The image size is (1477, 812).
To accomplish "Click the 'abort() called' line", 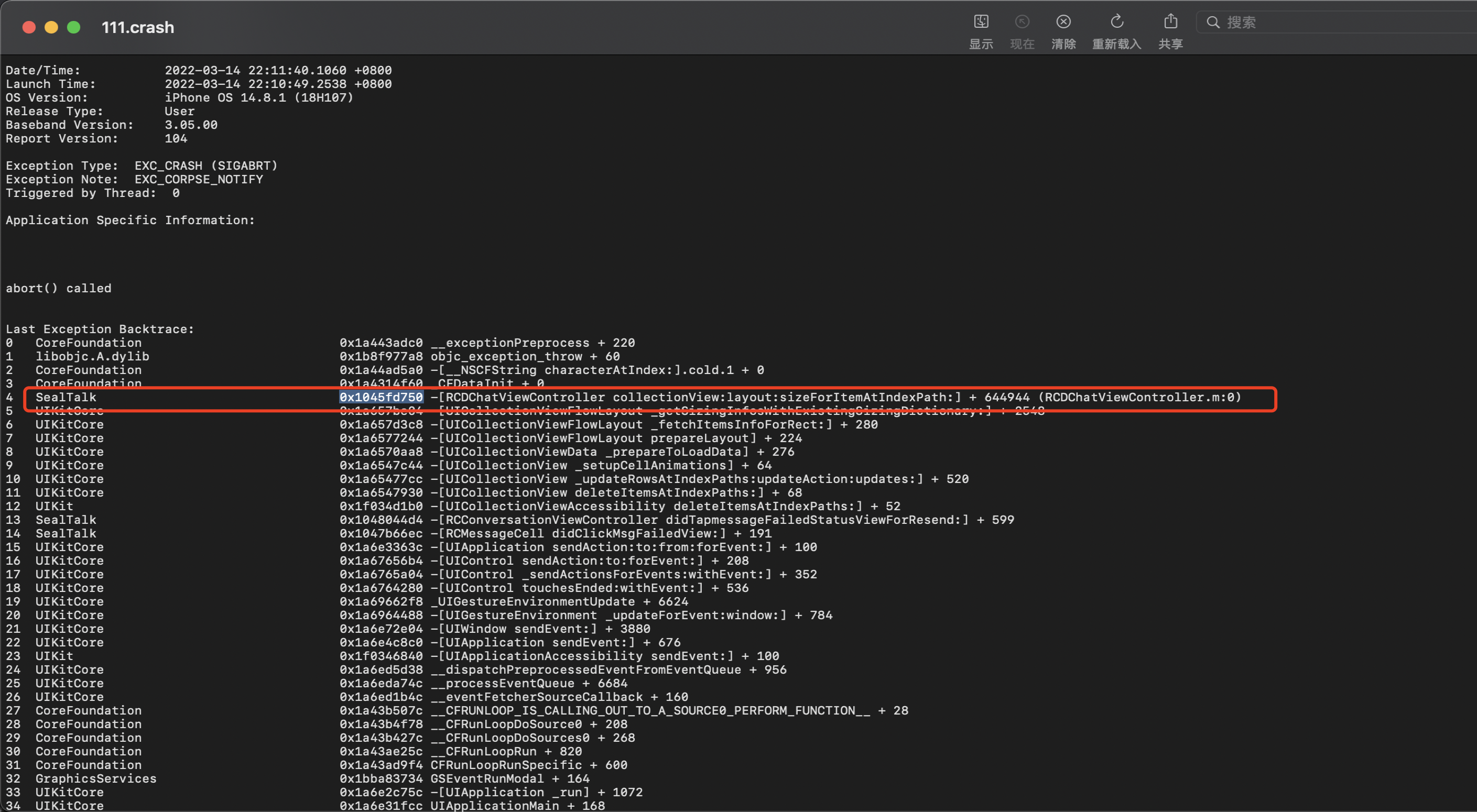I will pyautogui.click(x=59, y=288).
